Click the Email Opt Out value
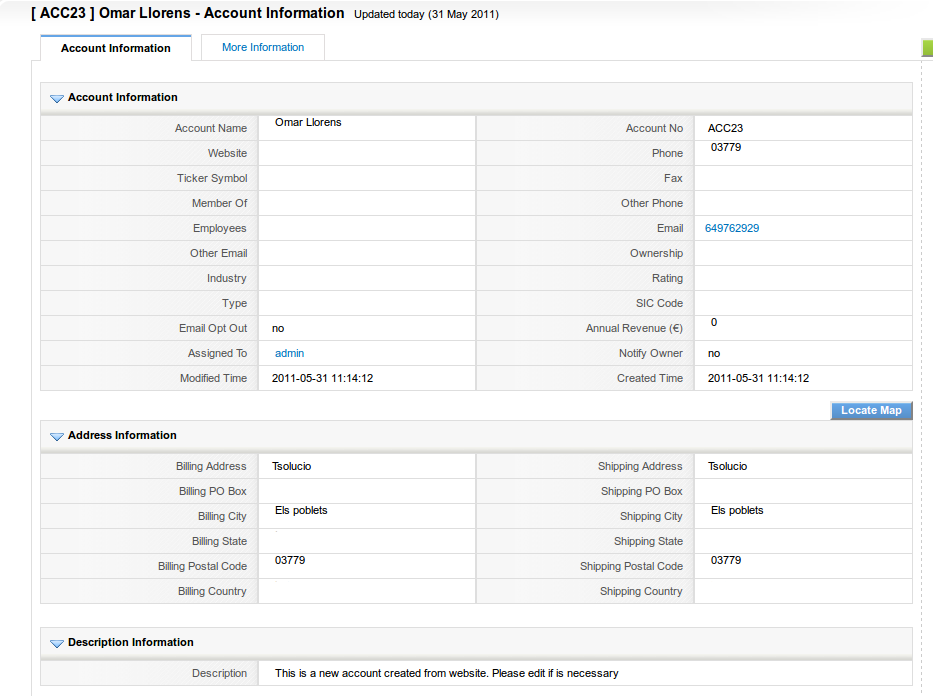This screenshot has height=696, width=933. pos(278,328)
